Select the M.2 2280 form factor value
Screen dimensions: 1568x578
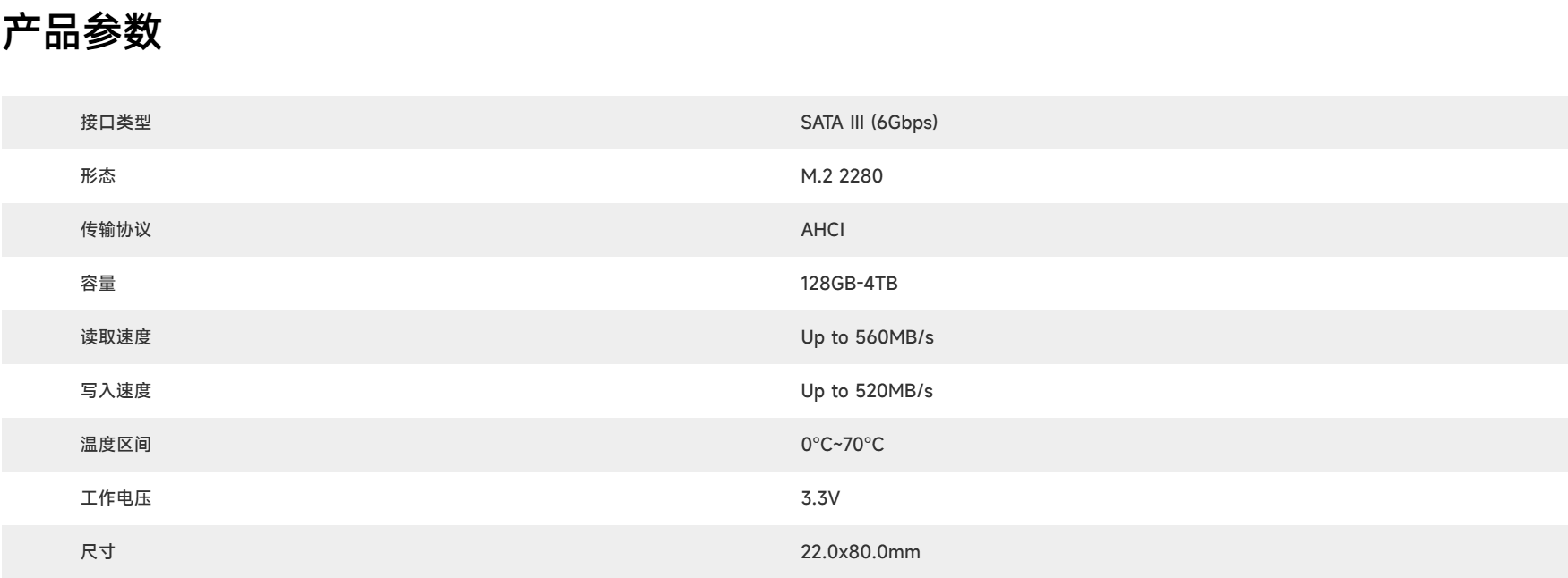pos(841,176)
